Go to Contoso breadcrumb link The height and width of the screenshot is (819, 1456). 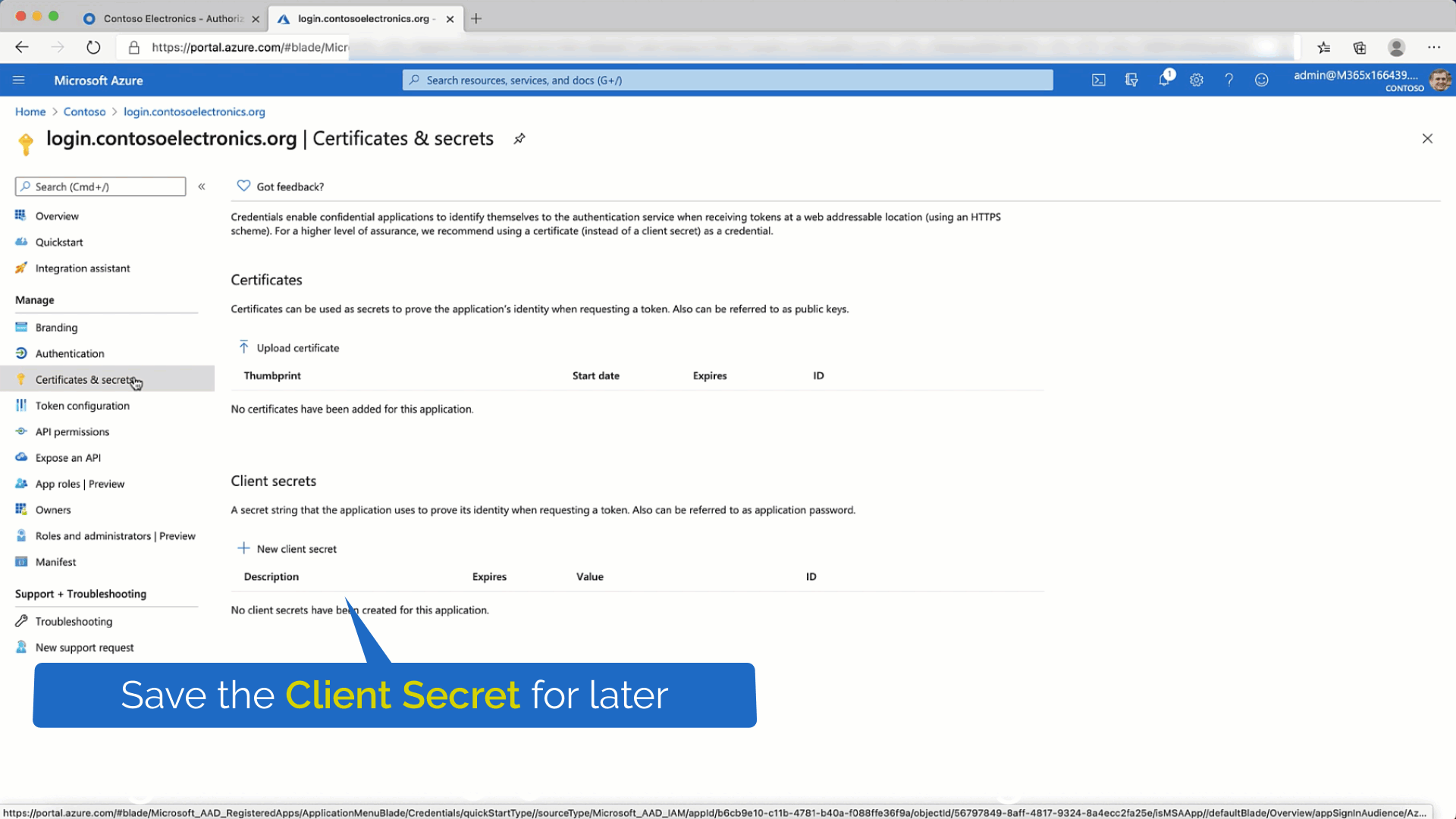pos(84,112)
